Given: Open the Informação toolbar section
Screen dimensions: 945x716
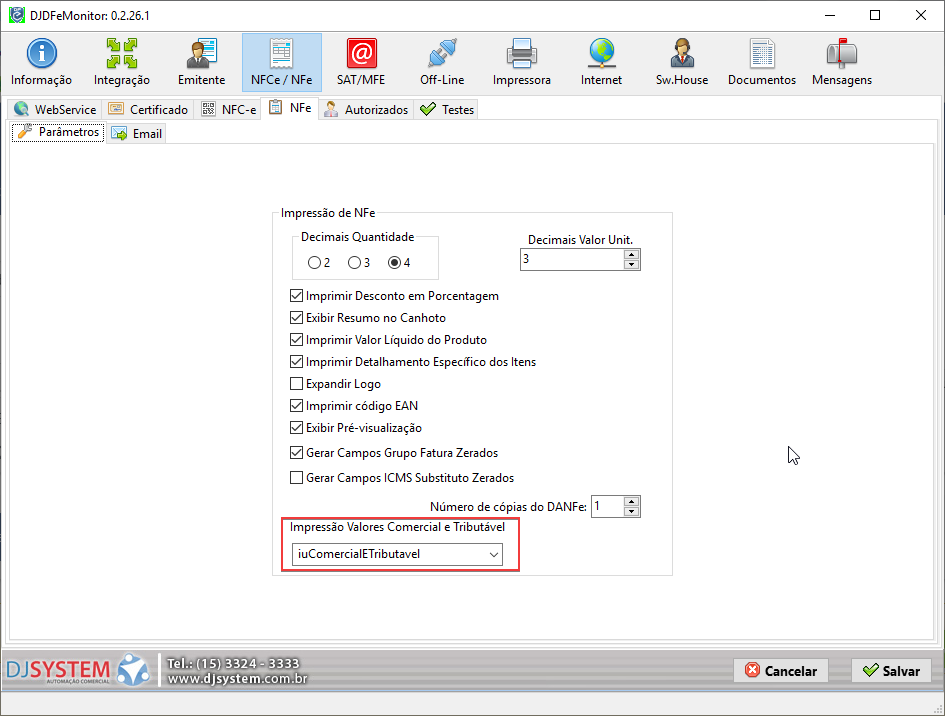Looking at the screenshot, I should point(41,62).
